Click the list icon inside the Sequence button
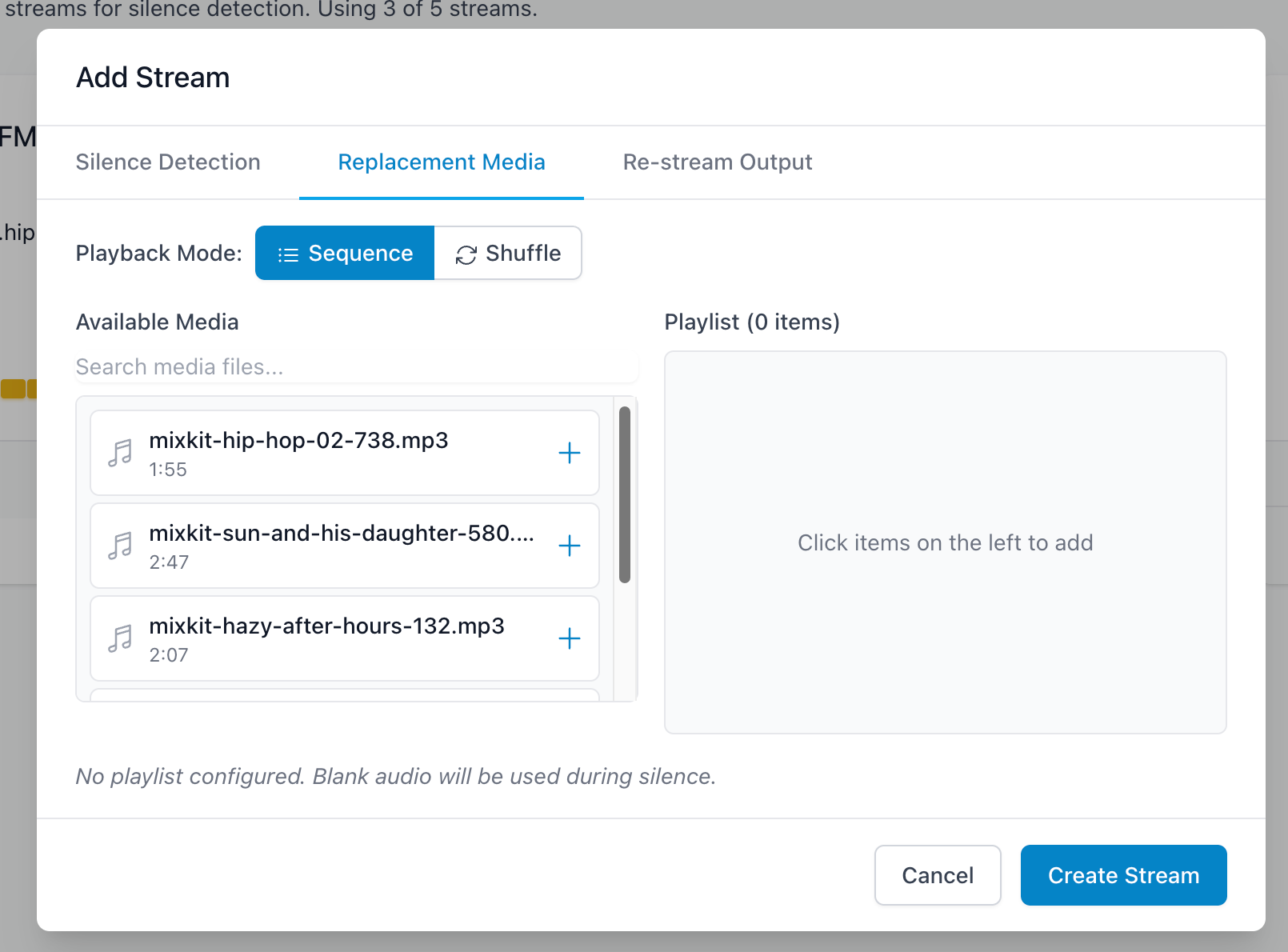 (288, 254)
